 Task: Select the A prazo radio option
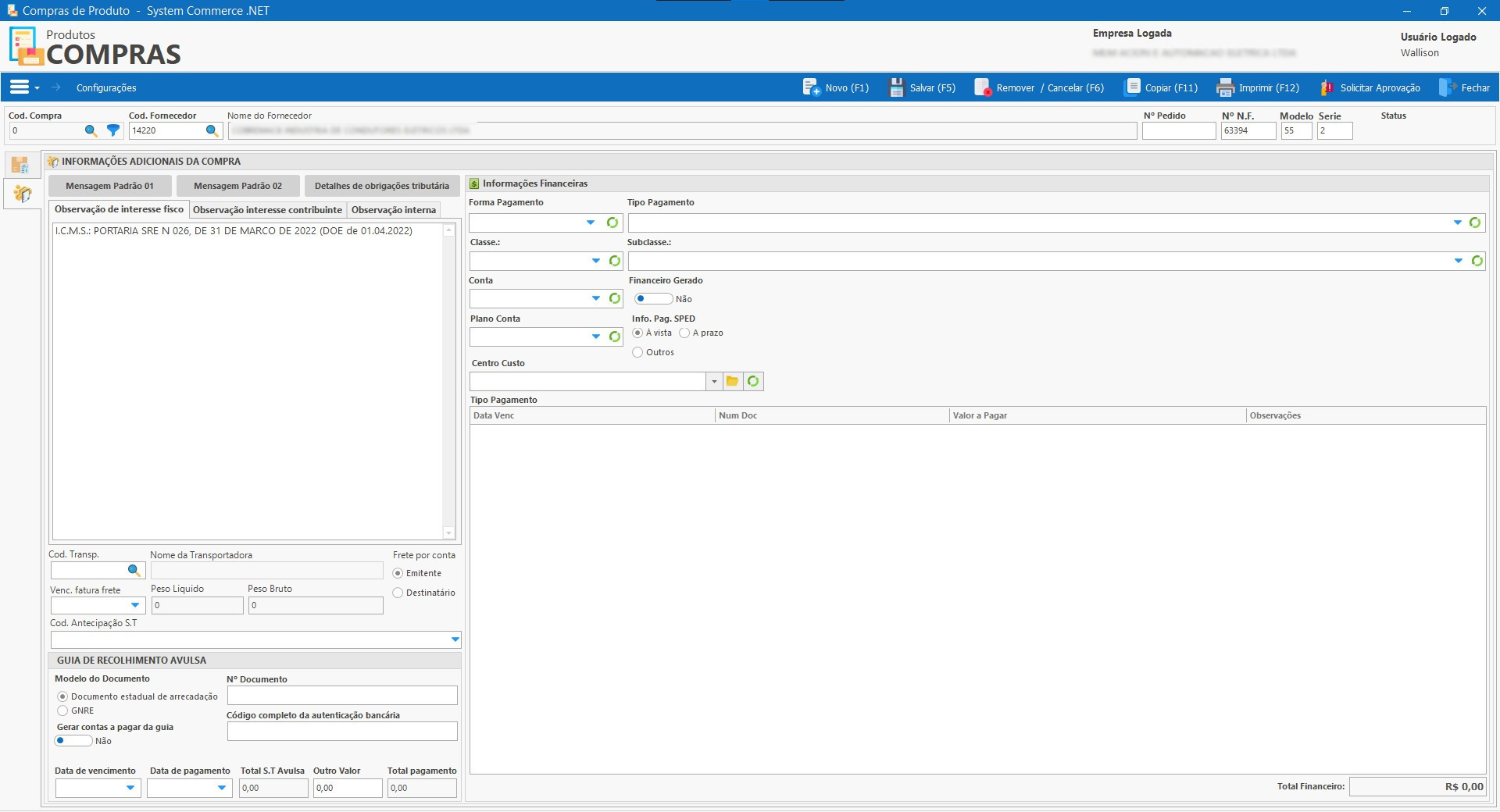pyautogui.click(x=684, y=333)
